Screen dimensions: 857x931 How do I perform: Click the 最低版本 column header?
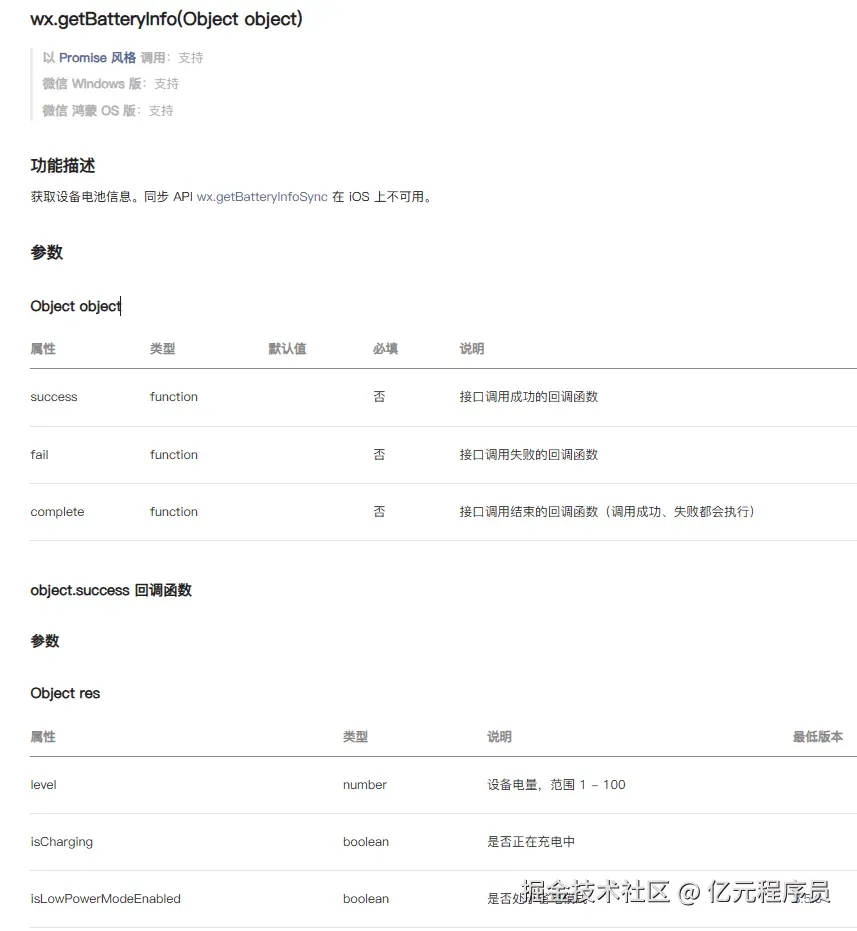816,736
